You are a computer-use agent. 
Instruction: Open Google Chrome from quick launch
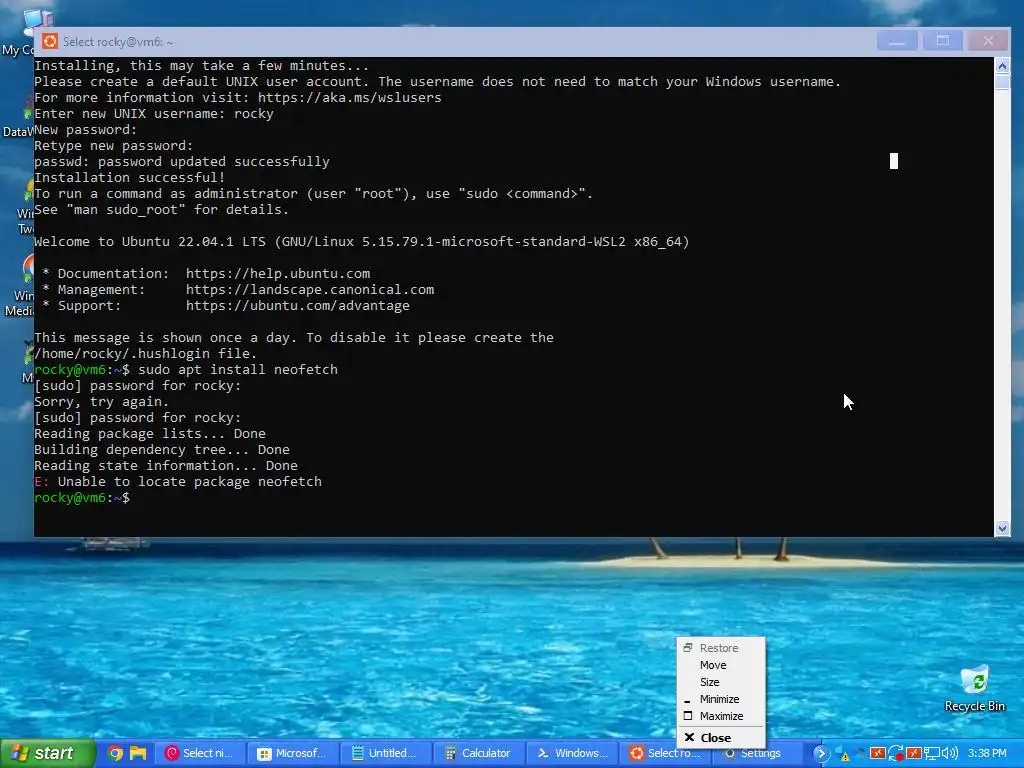[115, 753]
